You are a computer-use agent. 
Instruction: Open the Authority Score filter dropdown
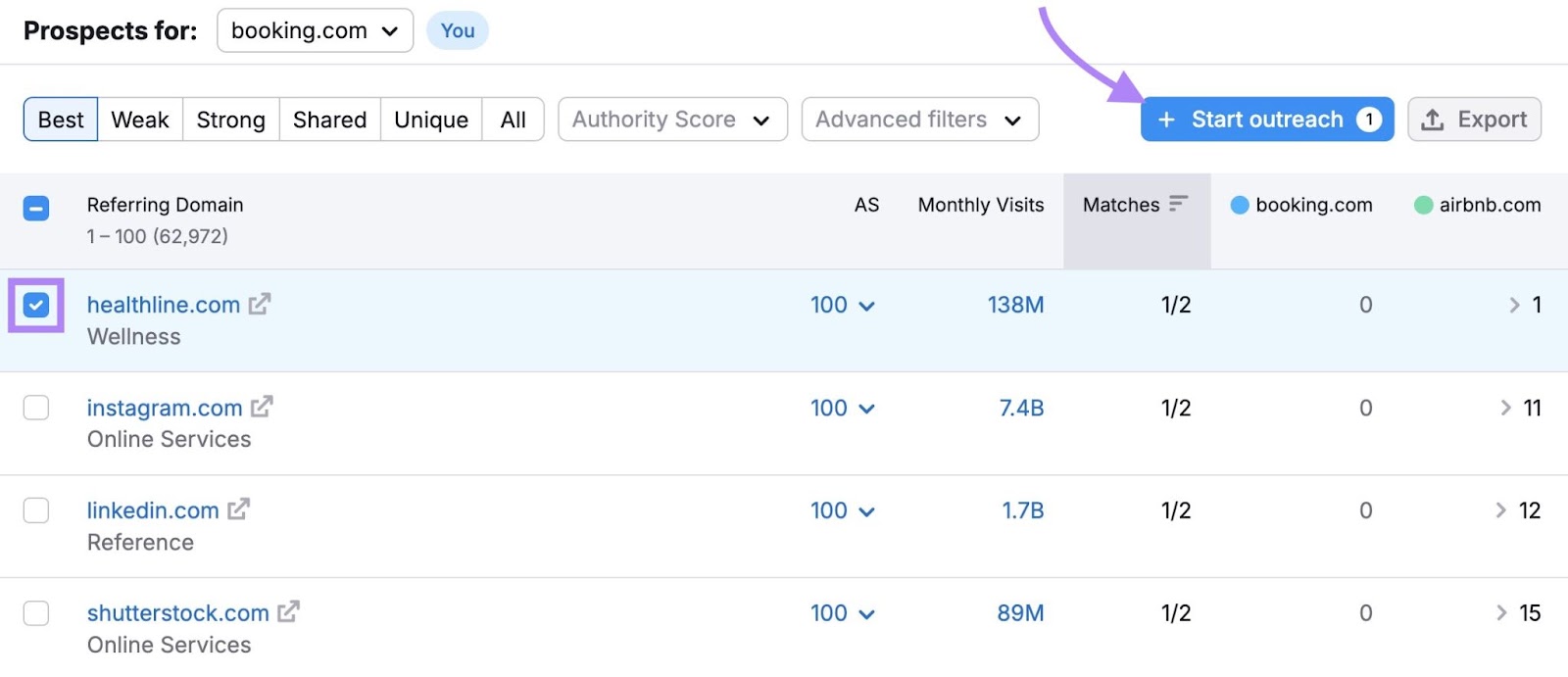tap(672, 120)
